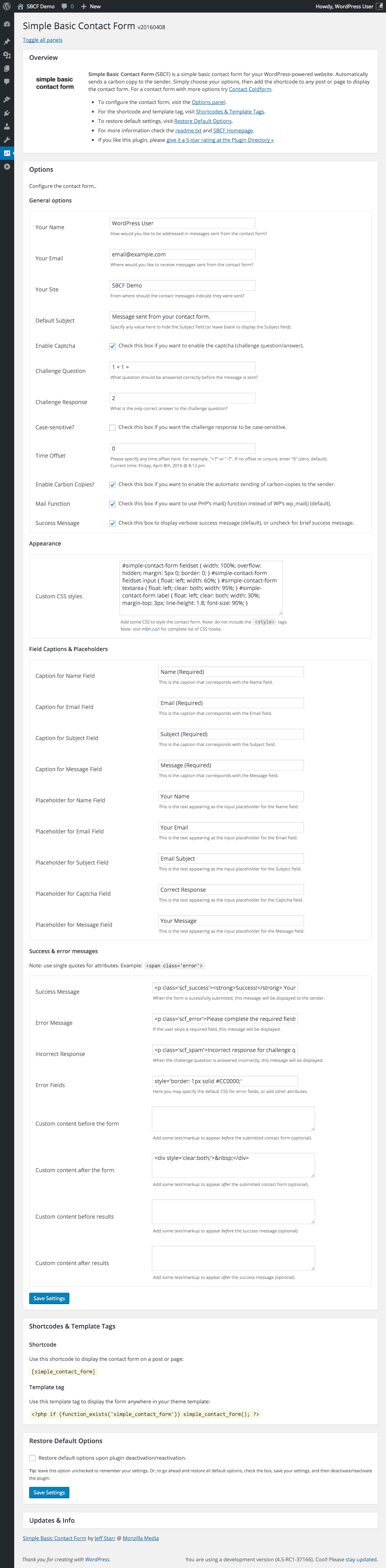Click the Default Subject input field
The height and width of the screenshot is (1568, 386).
(182, 317)
